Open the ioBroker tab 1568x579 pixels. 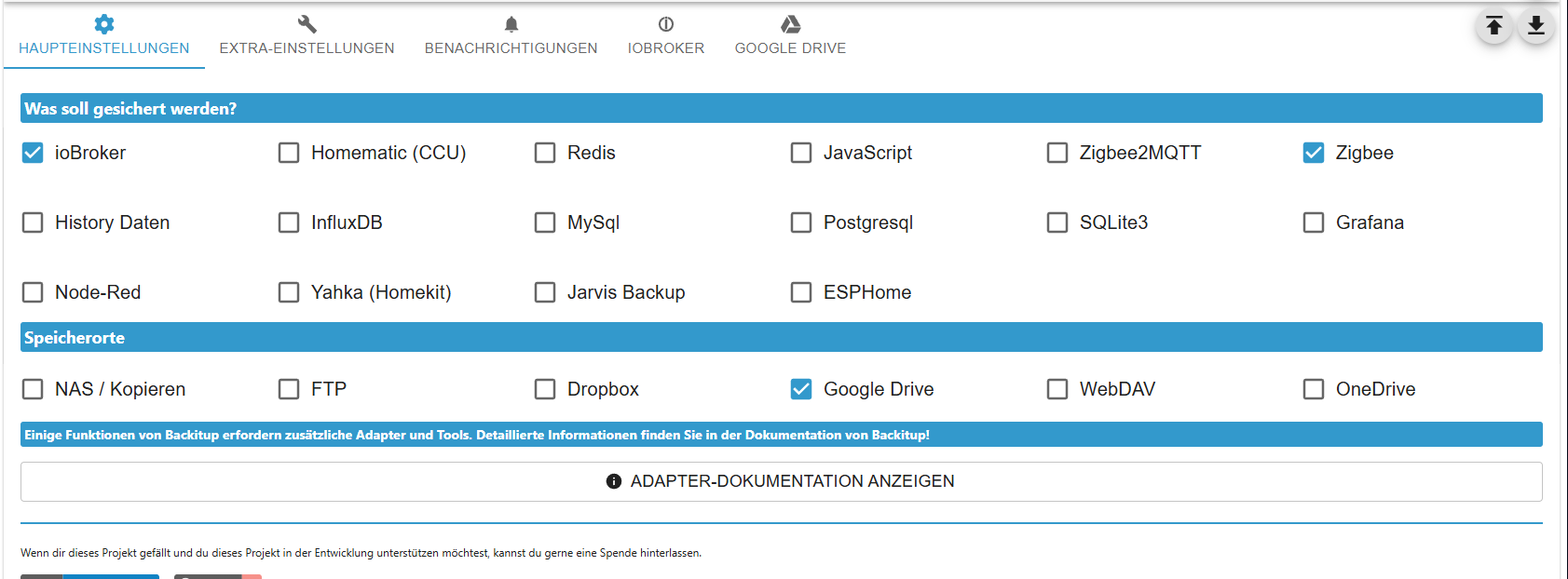point(665,36)
